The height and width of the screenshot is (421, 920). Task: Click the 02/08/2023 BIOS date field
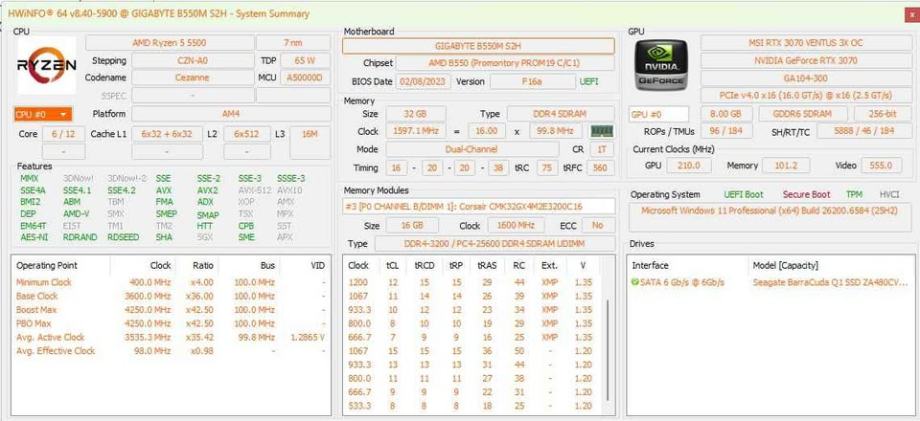424,82
